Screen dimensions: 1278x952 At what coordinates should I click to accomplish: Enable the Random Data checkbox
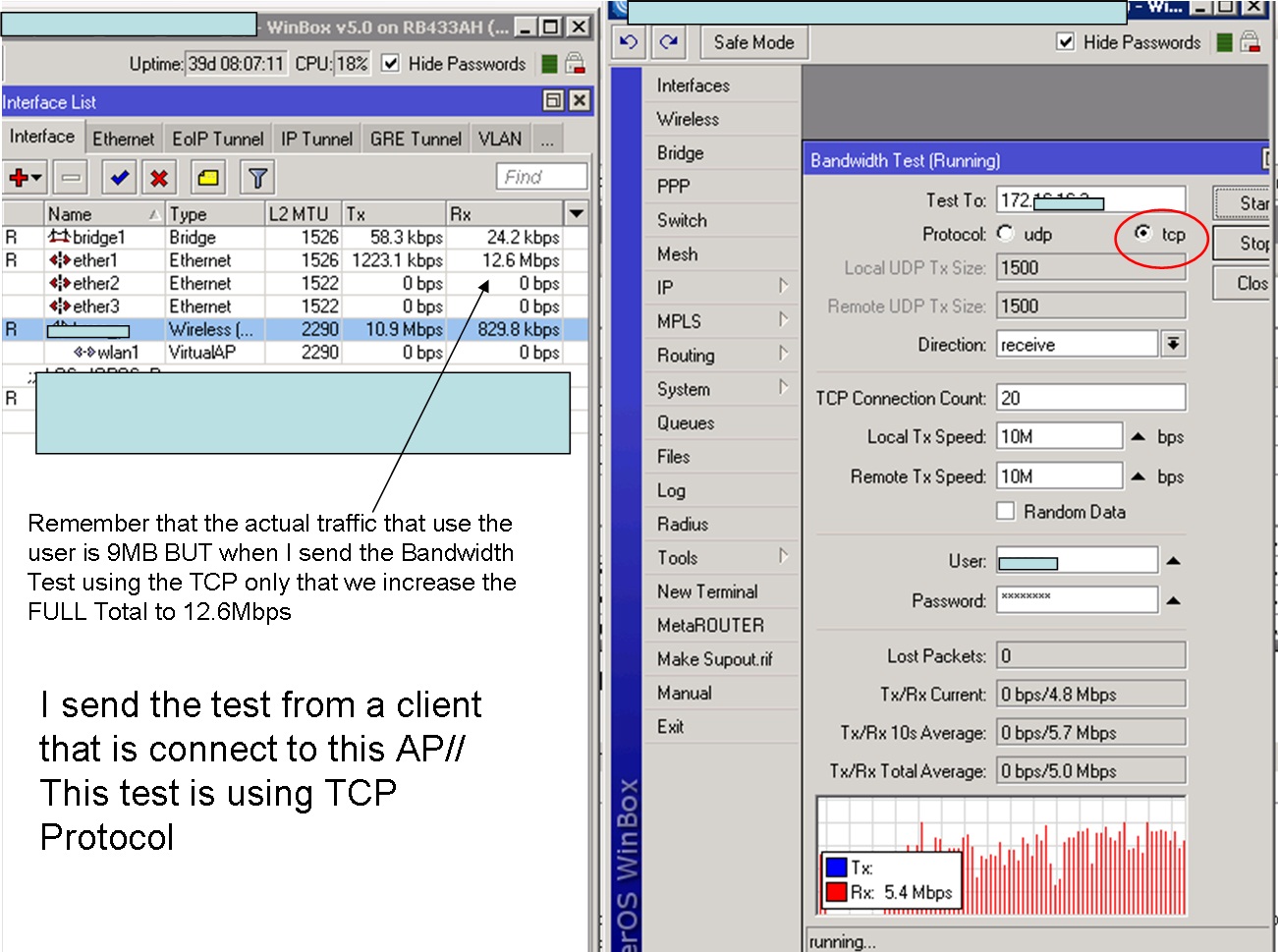1006,511
